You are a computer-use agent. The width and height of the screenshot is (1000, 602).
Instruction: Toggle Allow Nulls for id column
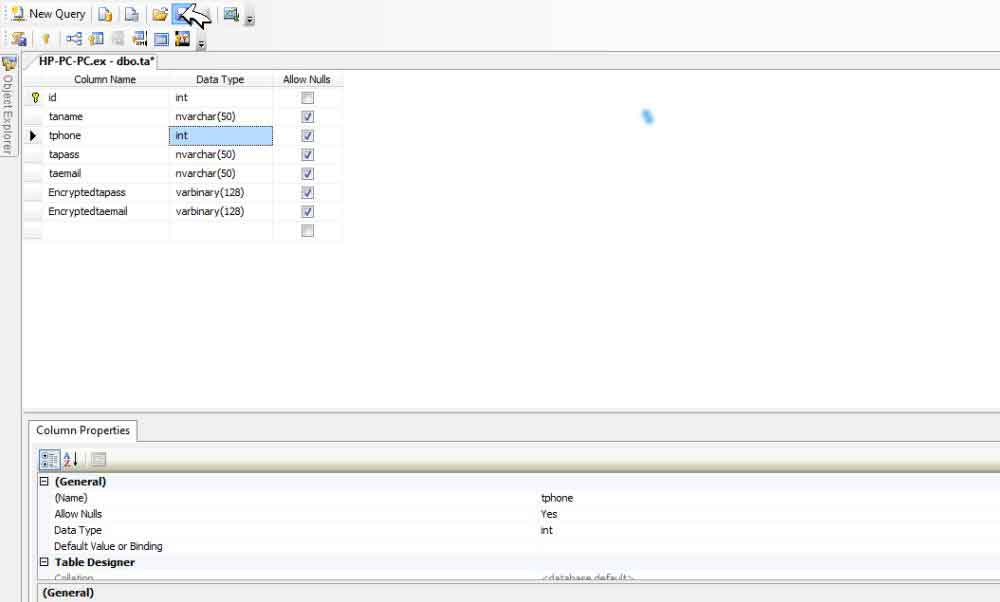307,98
